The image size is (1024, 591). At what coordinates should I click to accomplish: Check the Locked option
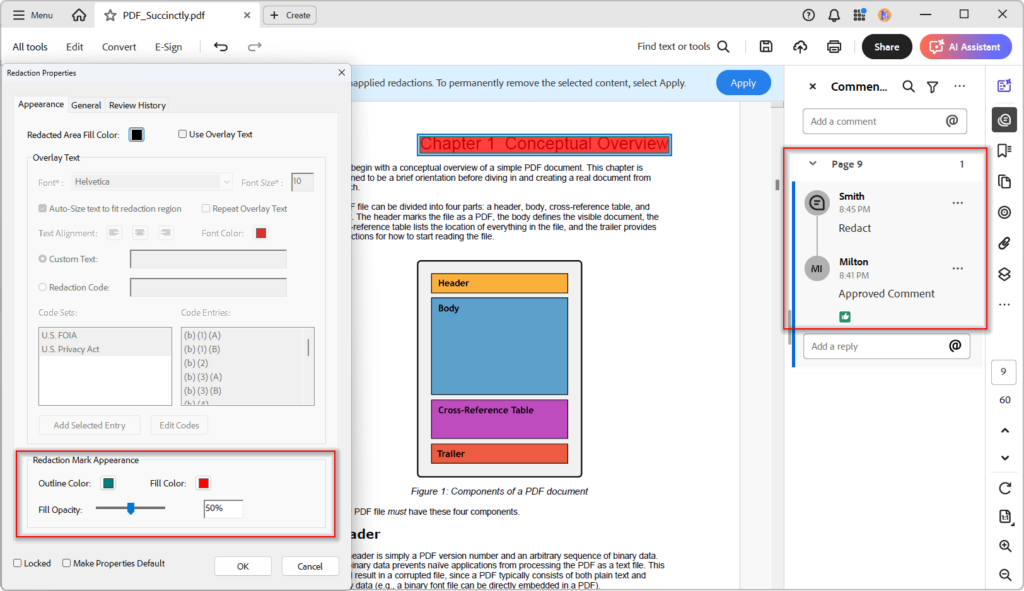(17, 563)
